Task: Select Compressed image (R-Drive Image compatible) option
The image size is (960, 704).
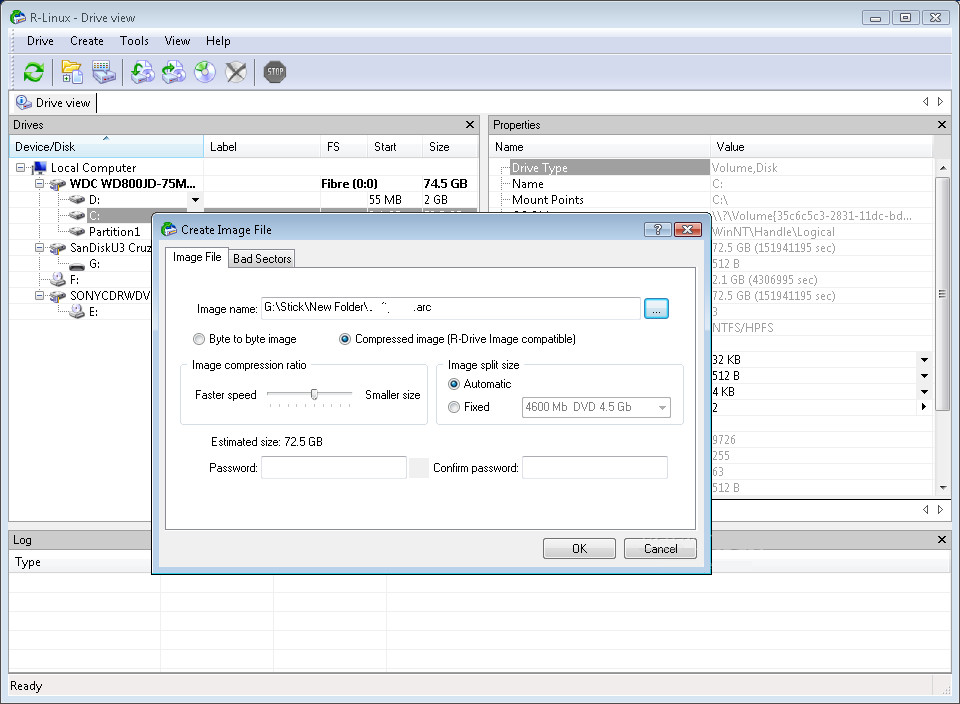Action: (345, 339)
